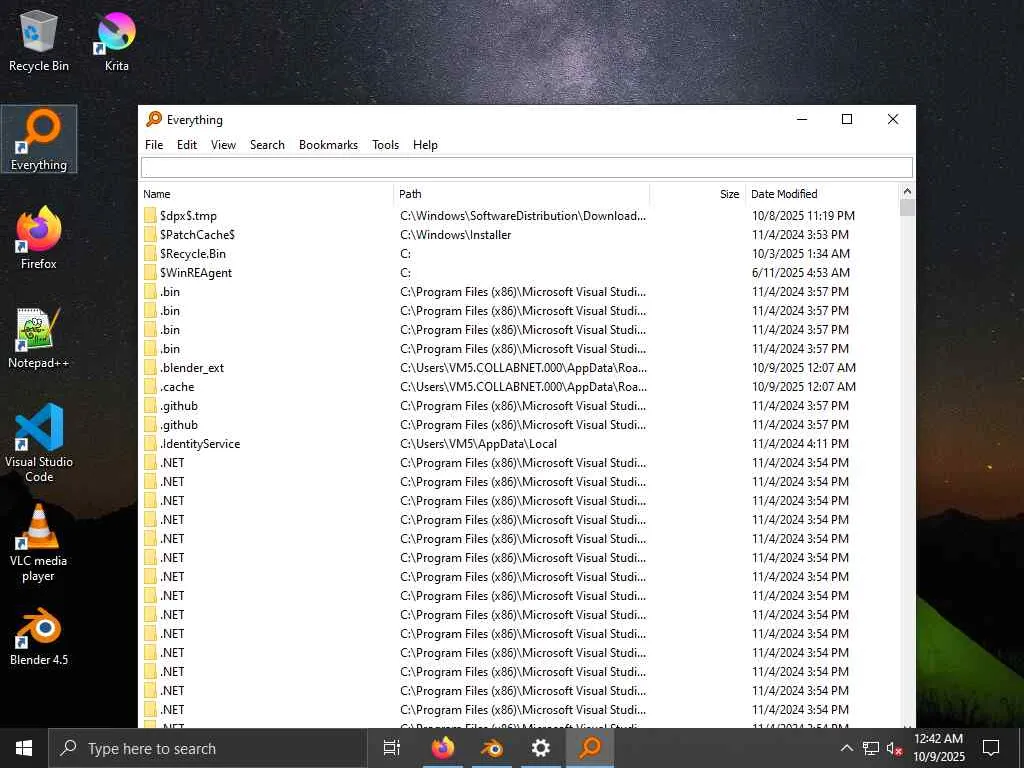Click path C:\Windows\Installer
This screenshot has width=1024, height=768.
[455, 234]
